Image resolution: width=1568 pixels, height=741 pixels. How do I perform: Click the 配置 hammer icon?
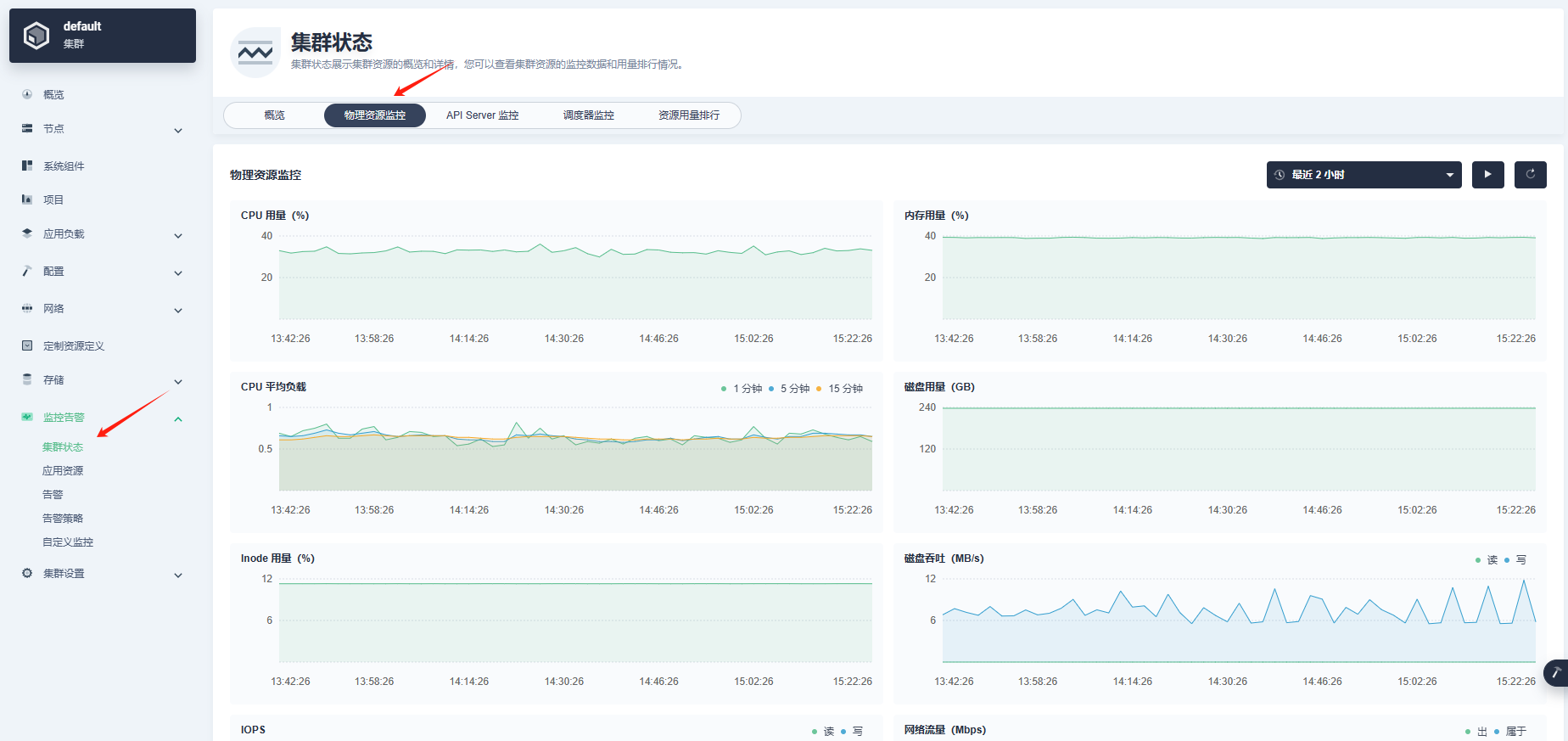(27, 271)
